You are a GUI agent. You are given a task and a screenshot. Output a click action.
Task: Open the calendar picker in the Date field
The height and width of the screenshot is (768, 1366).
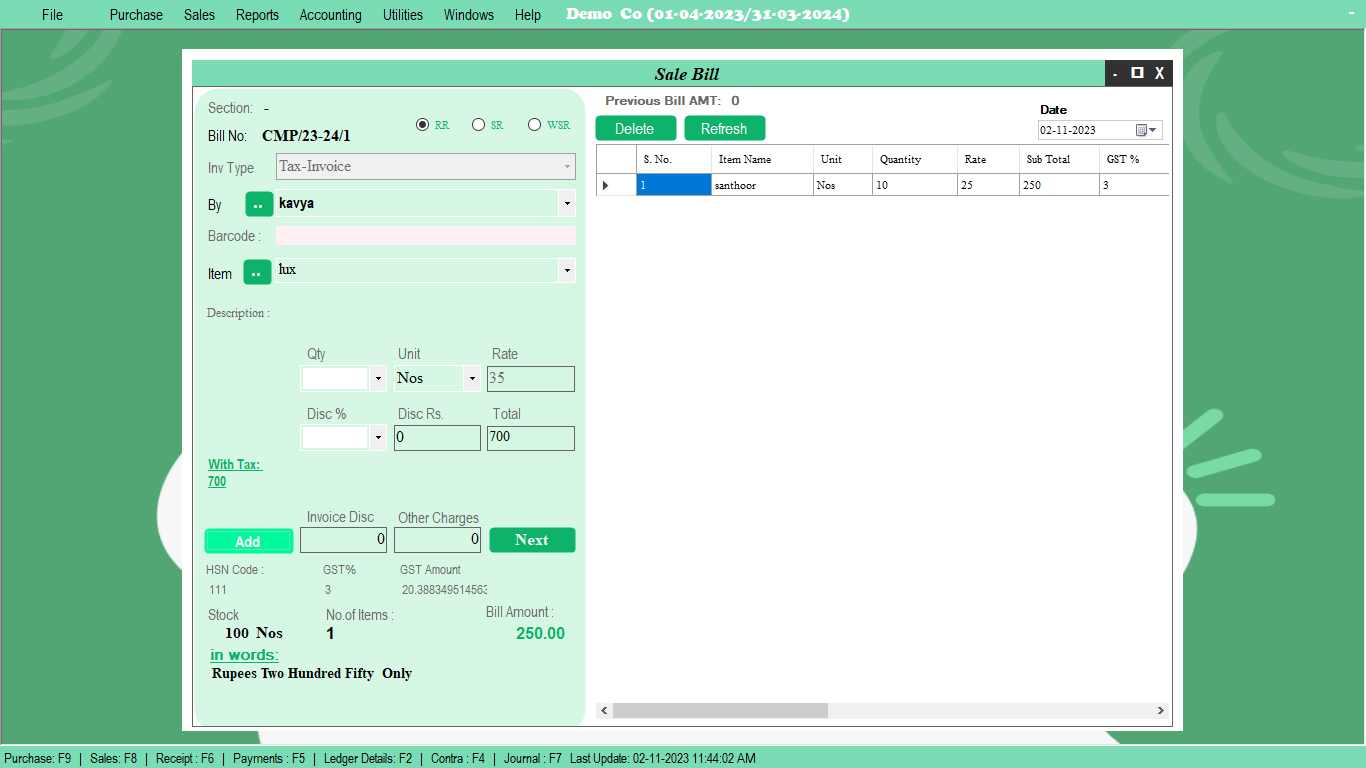tap(1142, 129)
